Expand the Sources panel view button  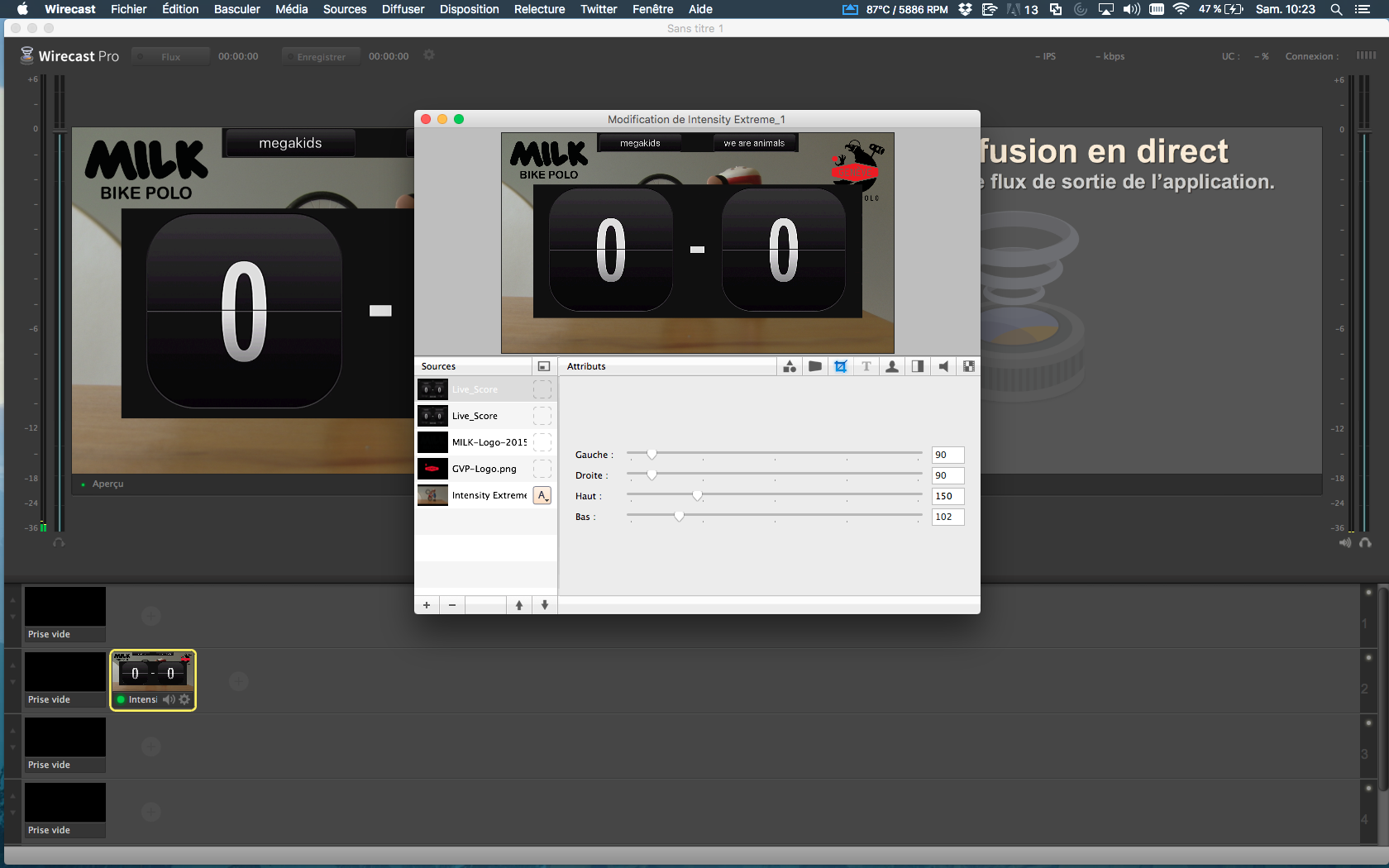(543, 366)
